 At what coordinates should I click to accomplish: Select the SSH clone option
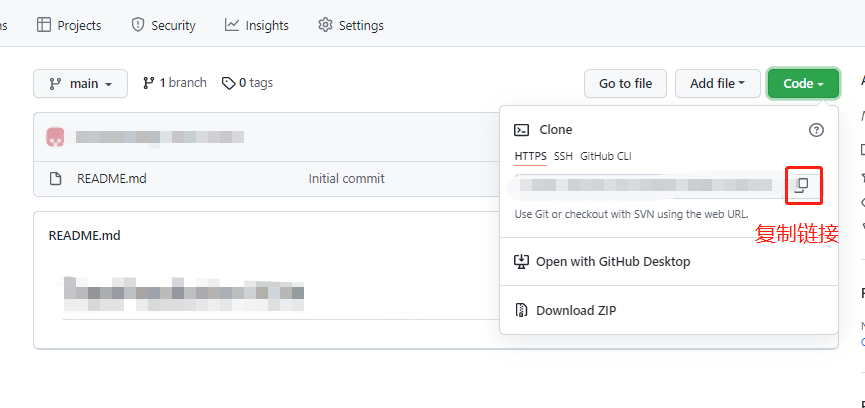pos(564,156)
